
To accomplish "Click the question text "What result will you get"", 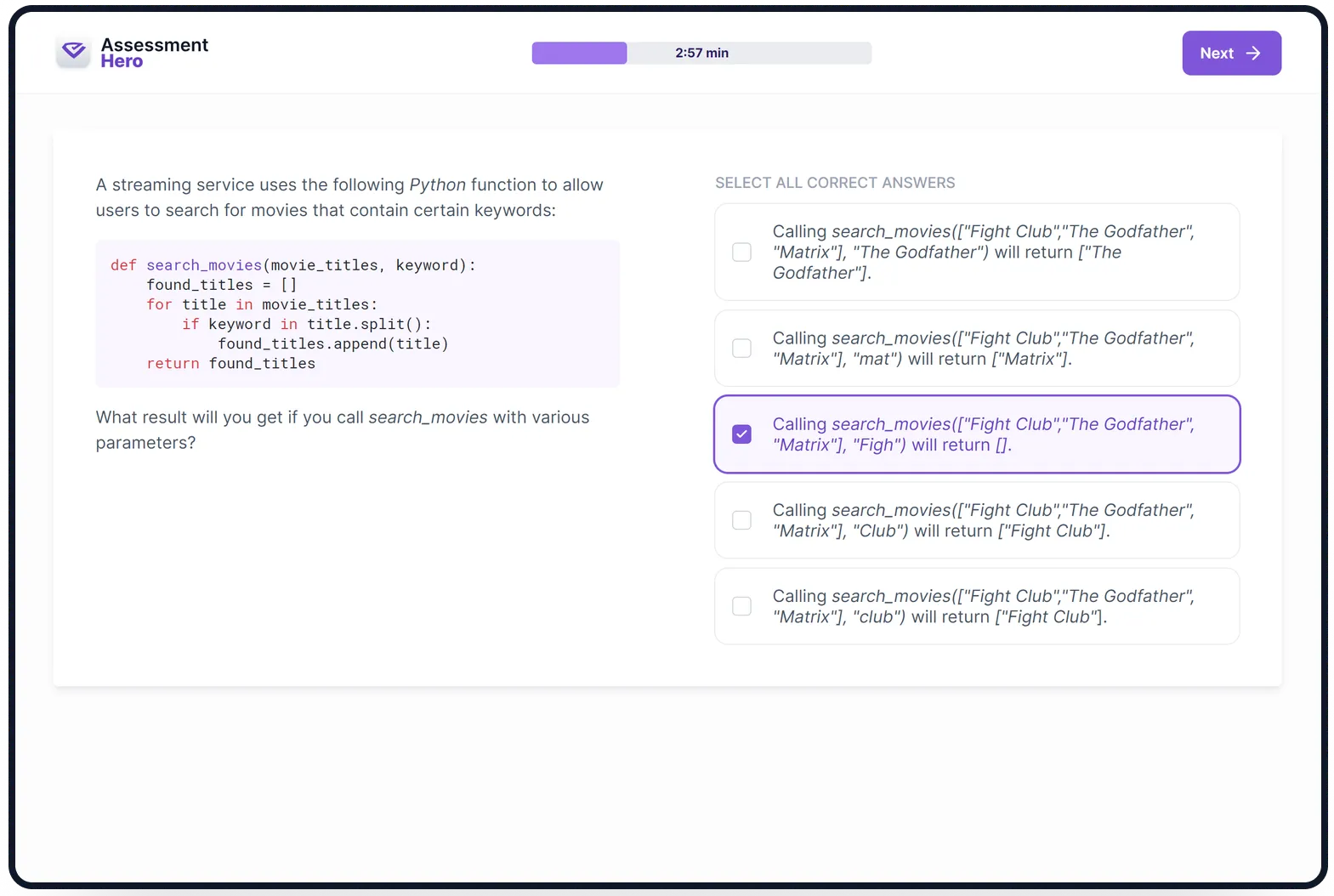I will click(x=343, y=429).
